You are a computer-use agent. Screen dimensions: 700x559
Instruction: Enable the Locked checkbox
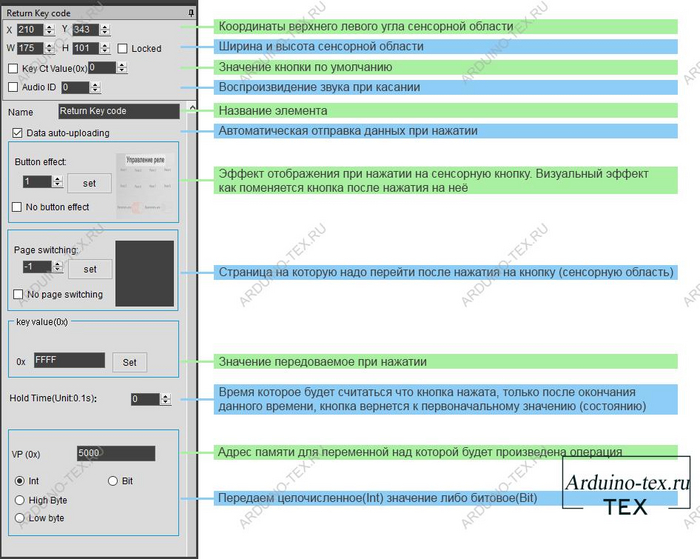(x=122, y=48)
